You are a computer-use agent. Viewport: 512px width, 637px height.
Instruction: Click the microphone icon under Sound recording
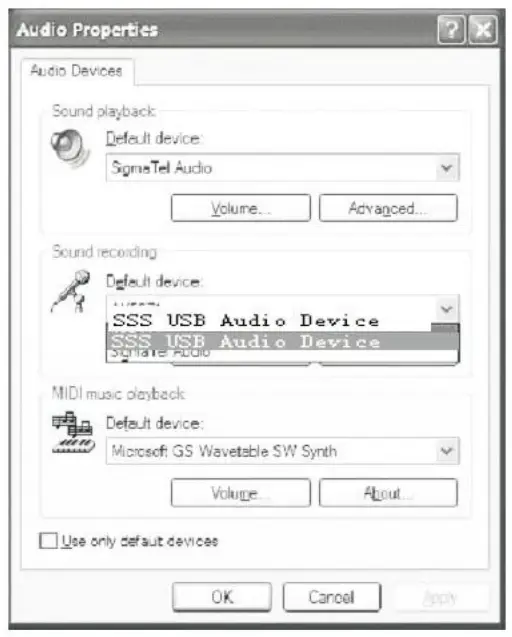pyautogui.click(x=71, y=291)
